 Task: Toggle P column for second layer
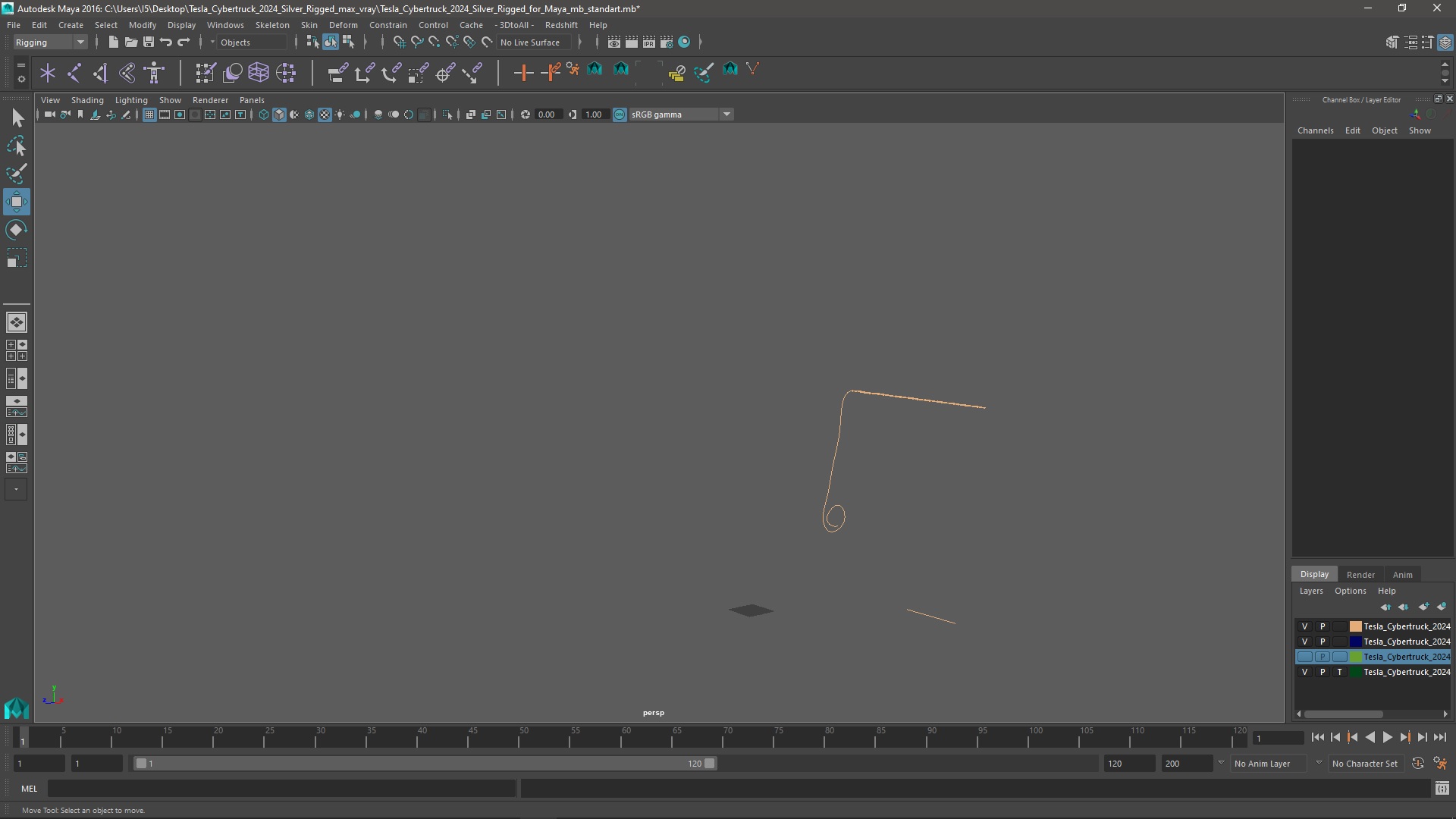(1322, 641)
